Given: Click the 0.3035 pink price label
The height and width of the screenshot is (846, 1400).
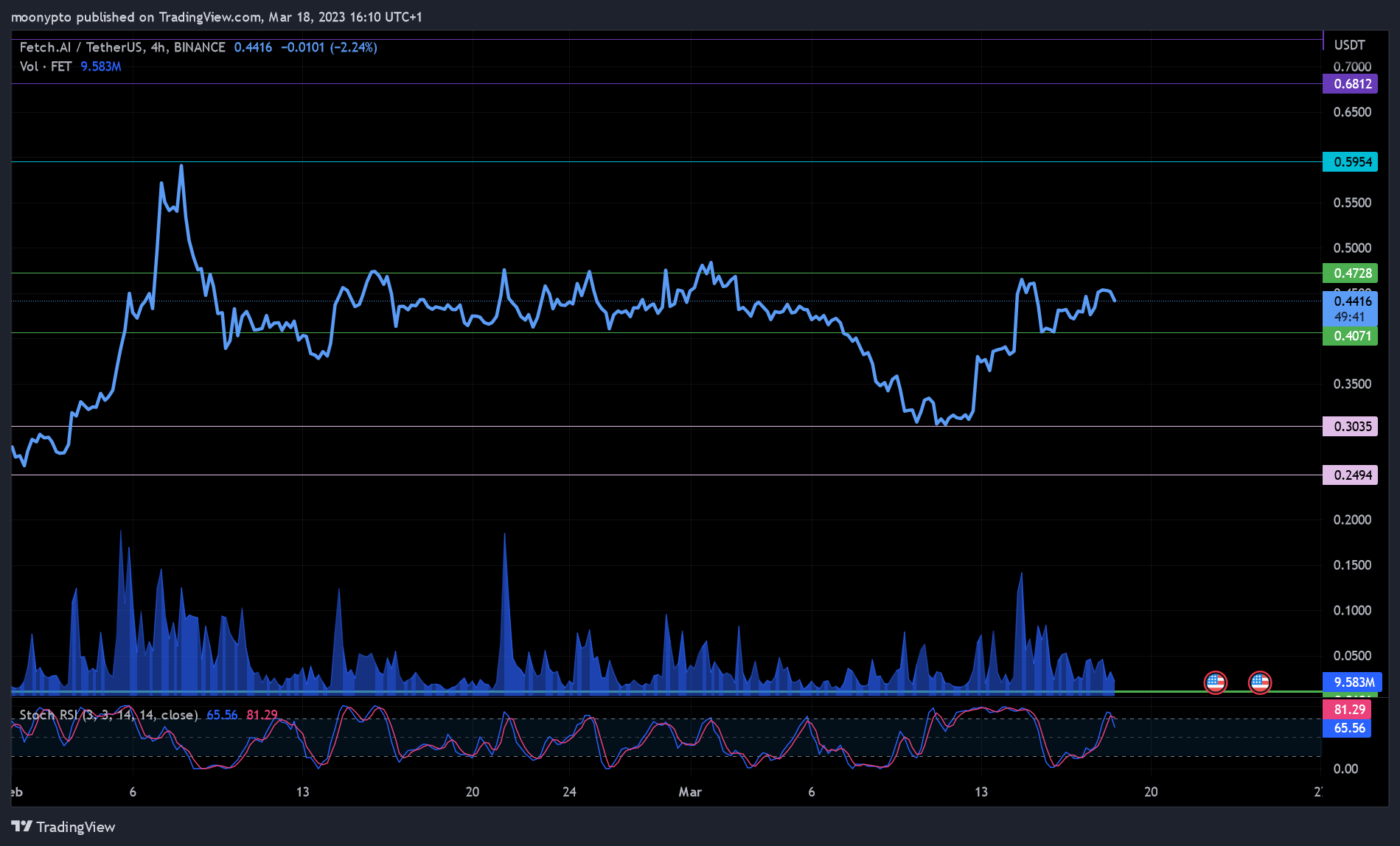Looking at the screenshot, I should pyautogui.click(x=1350, y=426).
